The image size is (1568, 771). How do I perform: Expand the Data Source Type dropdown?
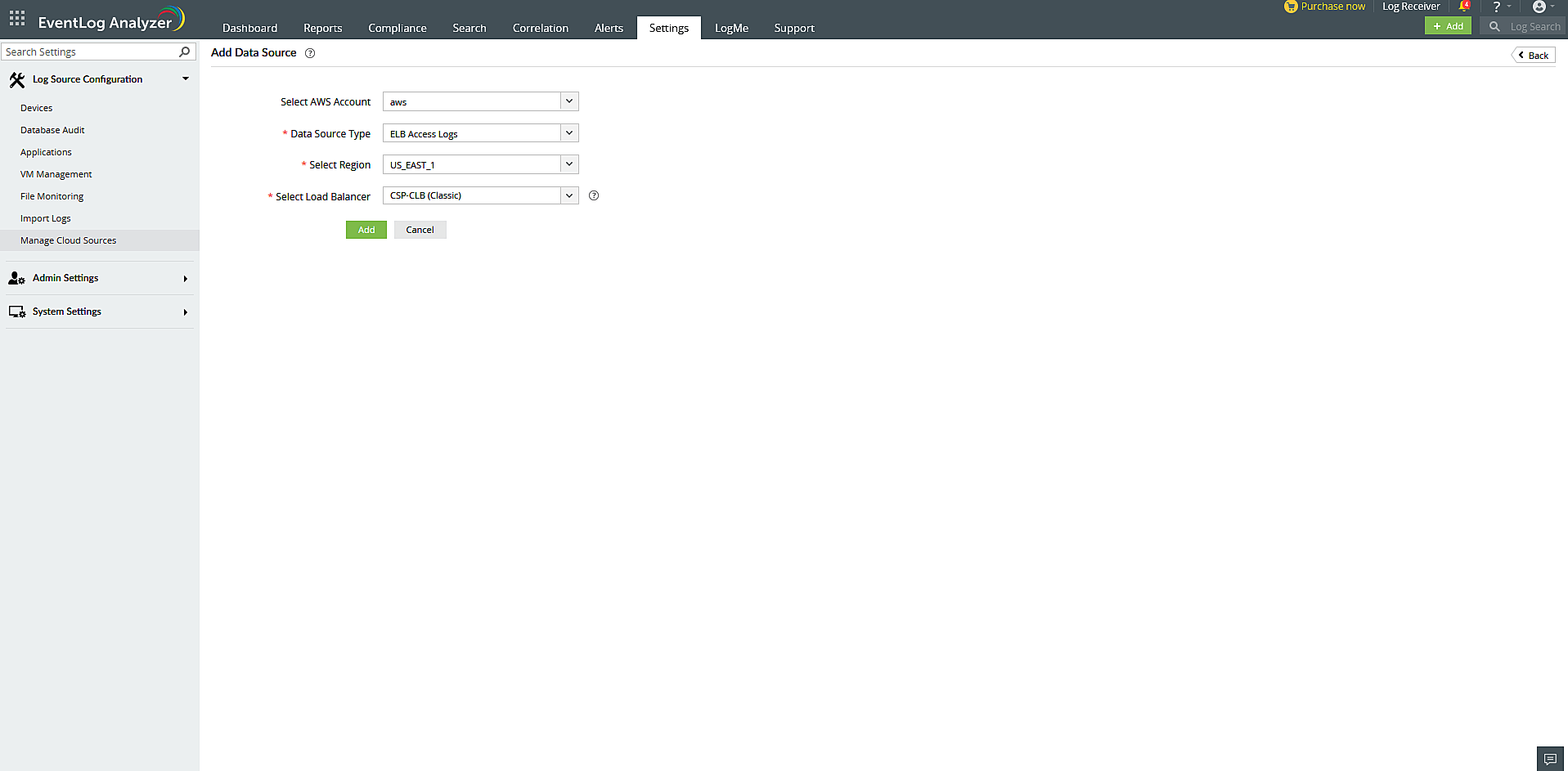coord(568,132)
